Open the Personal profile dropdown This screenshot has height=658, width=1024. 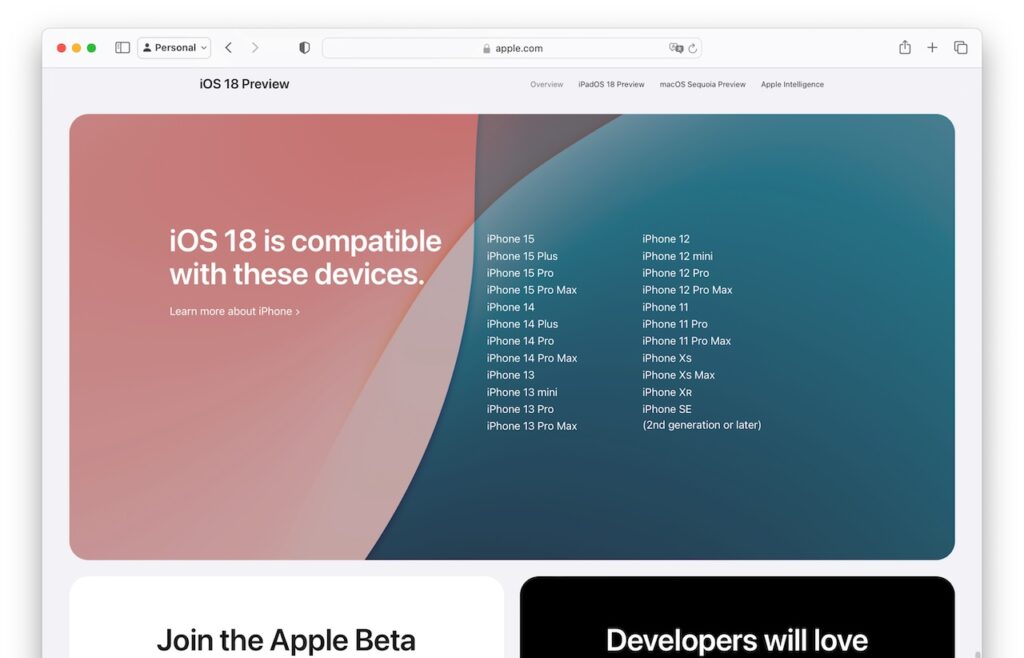coord(174,47)
